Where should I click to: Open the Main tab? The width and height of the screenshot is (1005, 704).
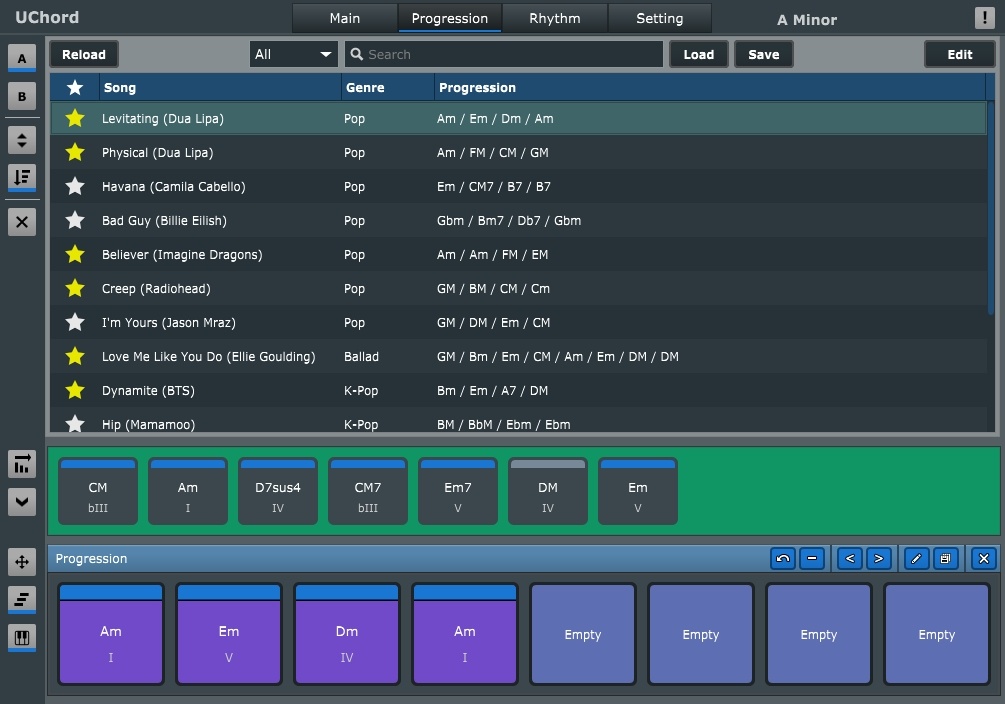tap(345, 18)
